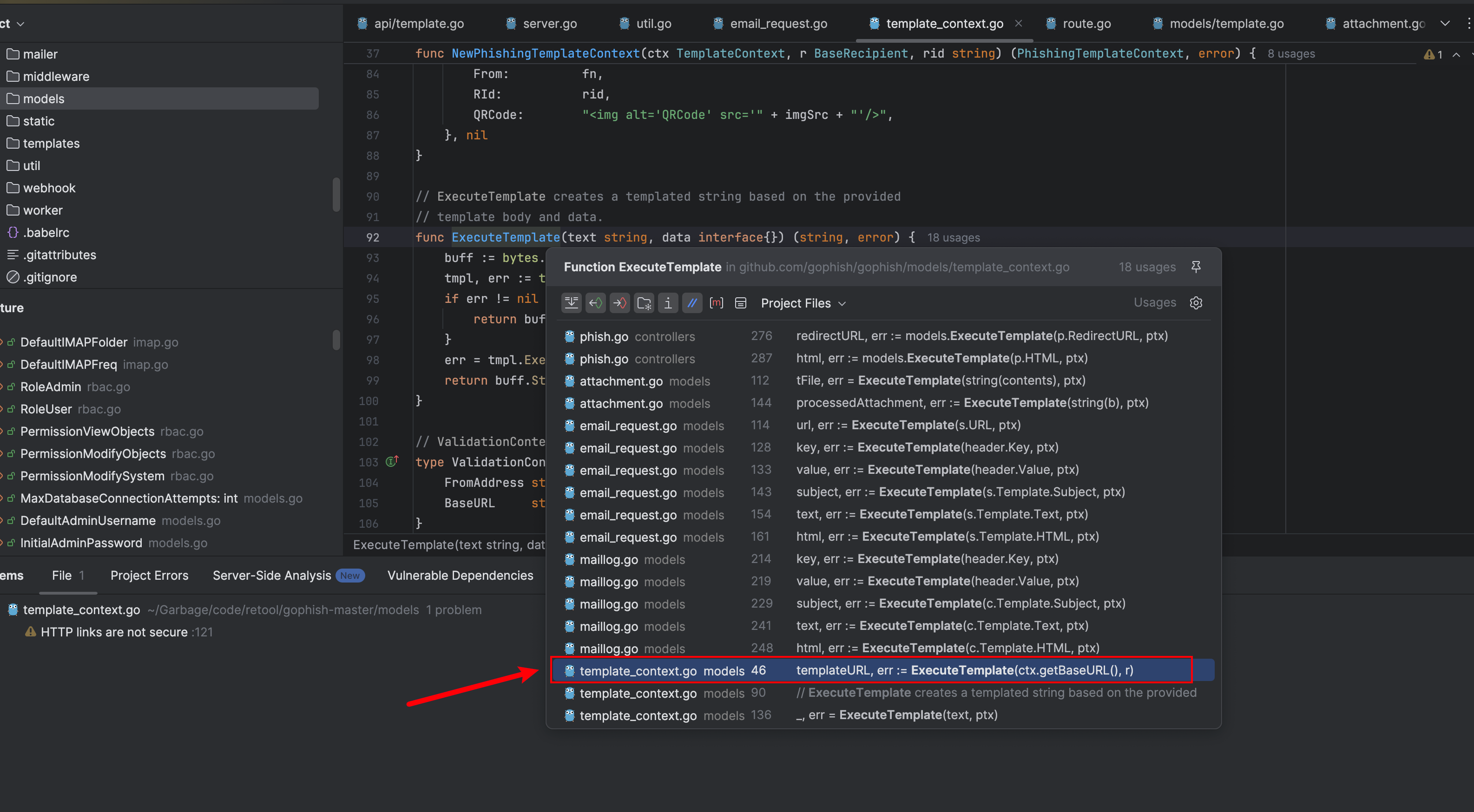Image resolution: width=1474 pixels, height=812 pixels.
Task: Select the File tab in Problems panel
Action: 67,575
